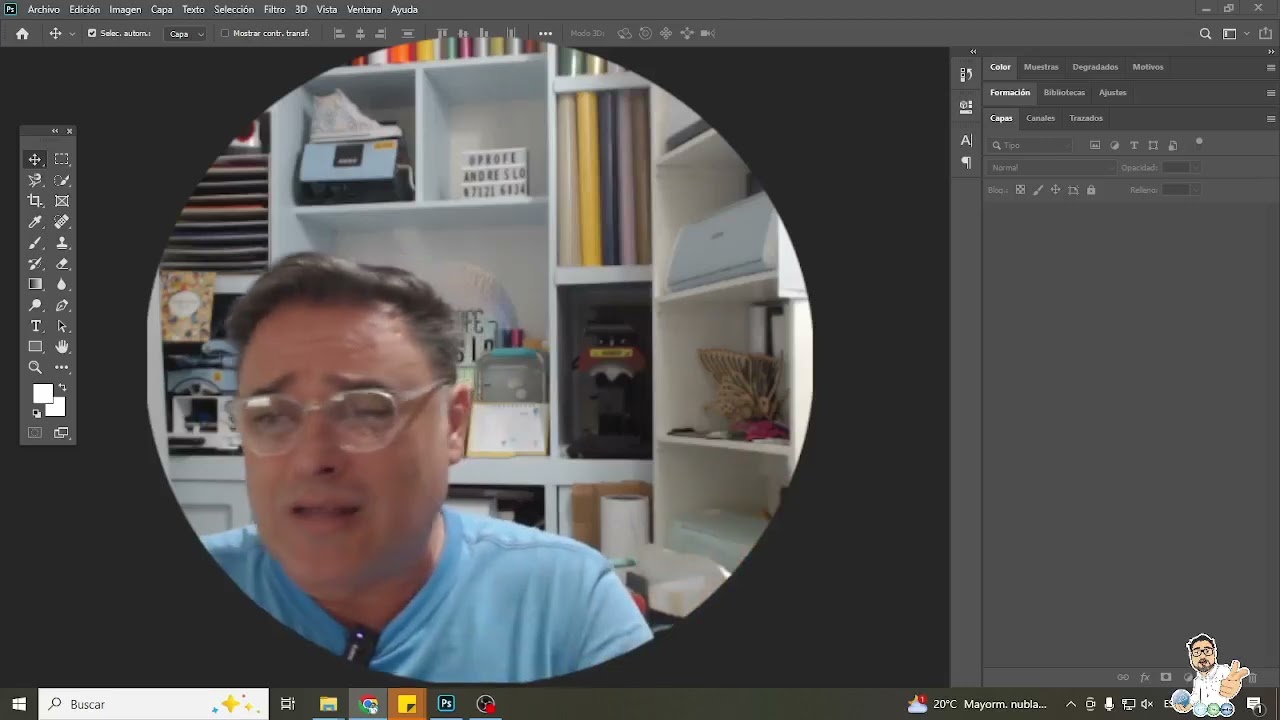
Task: Toggle lock all padlock icon
Action: [x=1091, y=190]
